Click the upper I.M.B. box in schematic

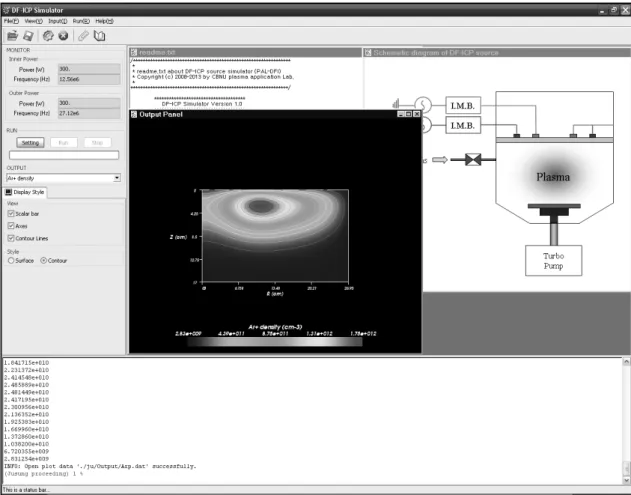tap(463, 106)
